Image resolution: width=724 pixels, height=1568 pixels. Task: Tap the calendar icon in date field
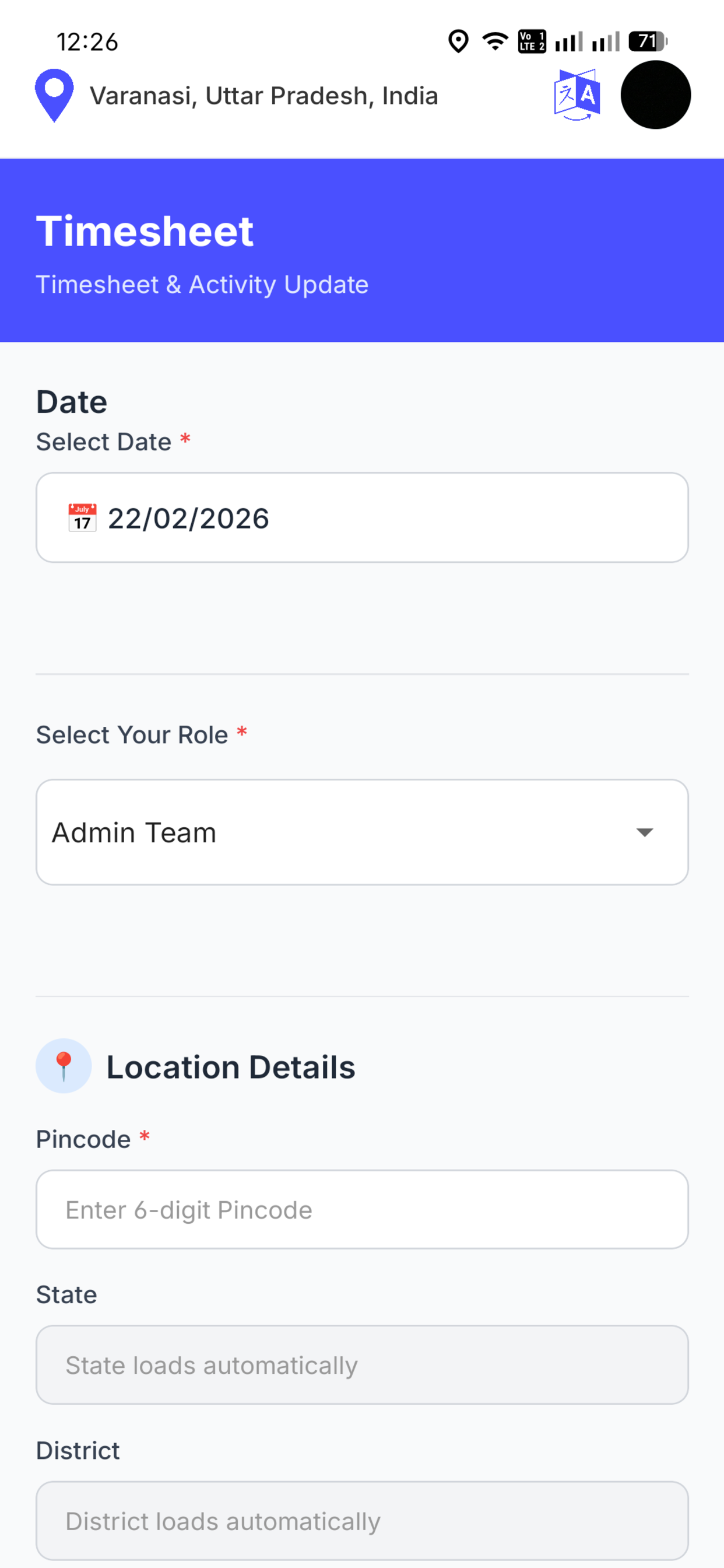pyautogui.click(x=82, y=518)
